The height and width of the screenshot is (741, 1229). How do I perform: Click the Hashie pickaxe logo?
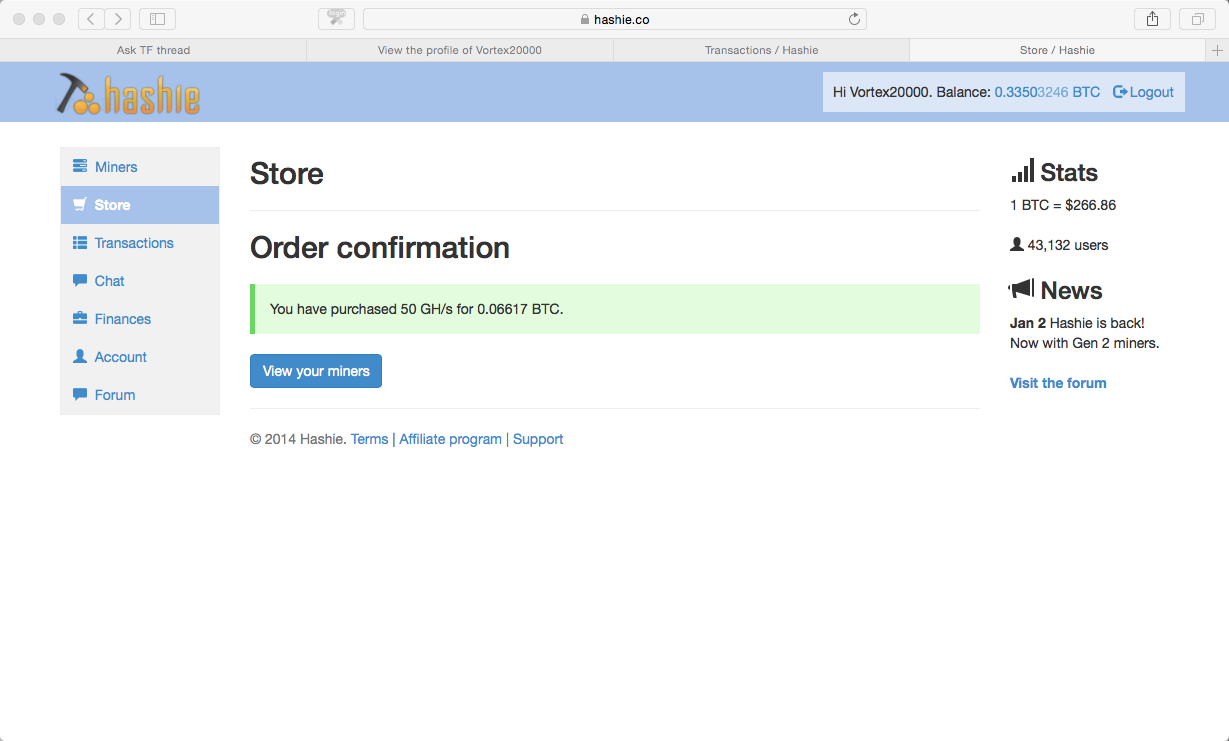(128, 93)
